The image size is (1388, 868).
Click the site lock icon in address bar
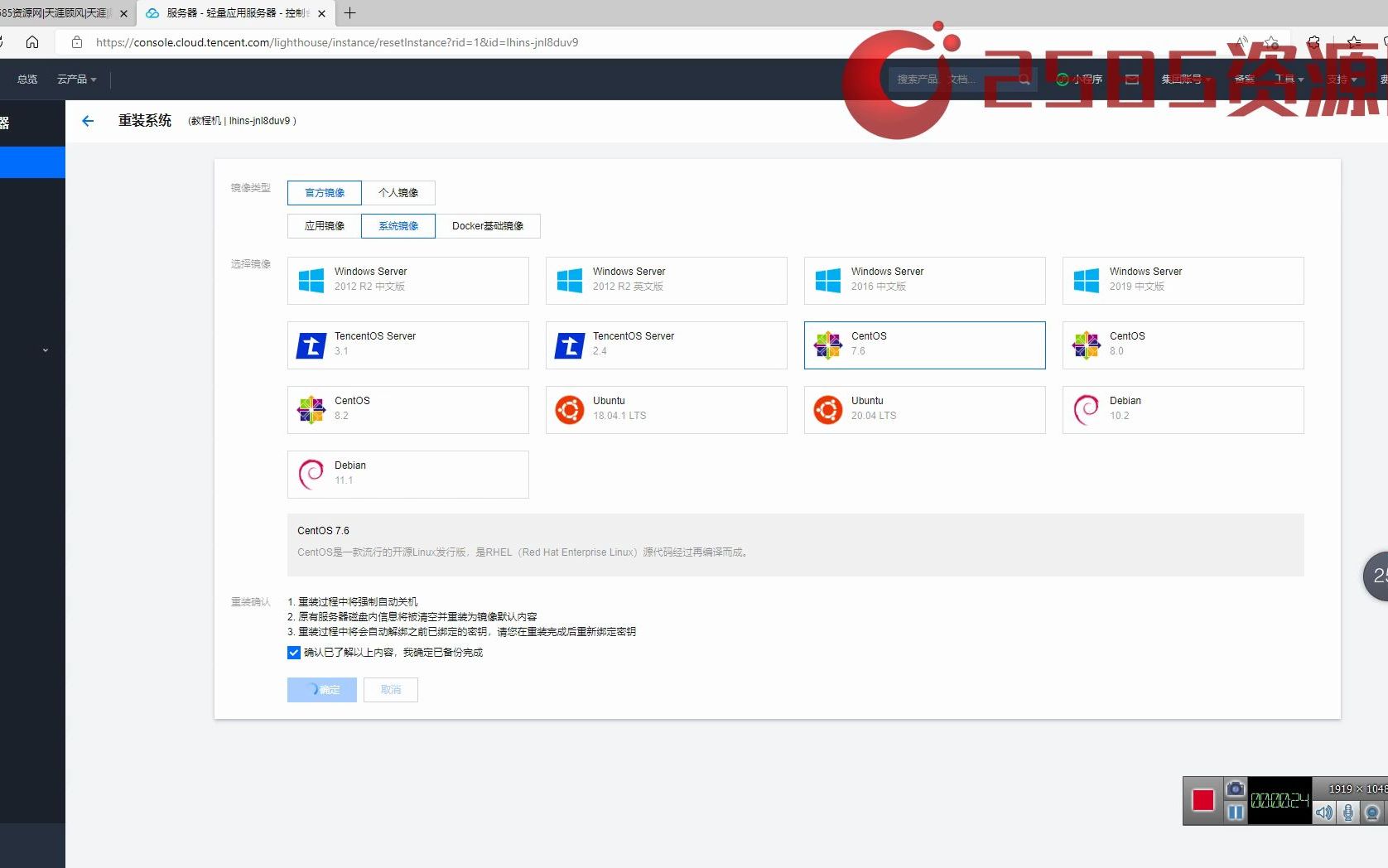tap(77, 42)
